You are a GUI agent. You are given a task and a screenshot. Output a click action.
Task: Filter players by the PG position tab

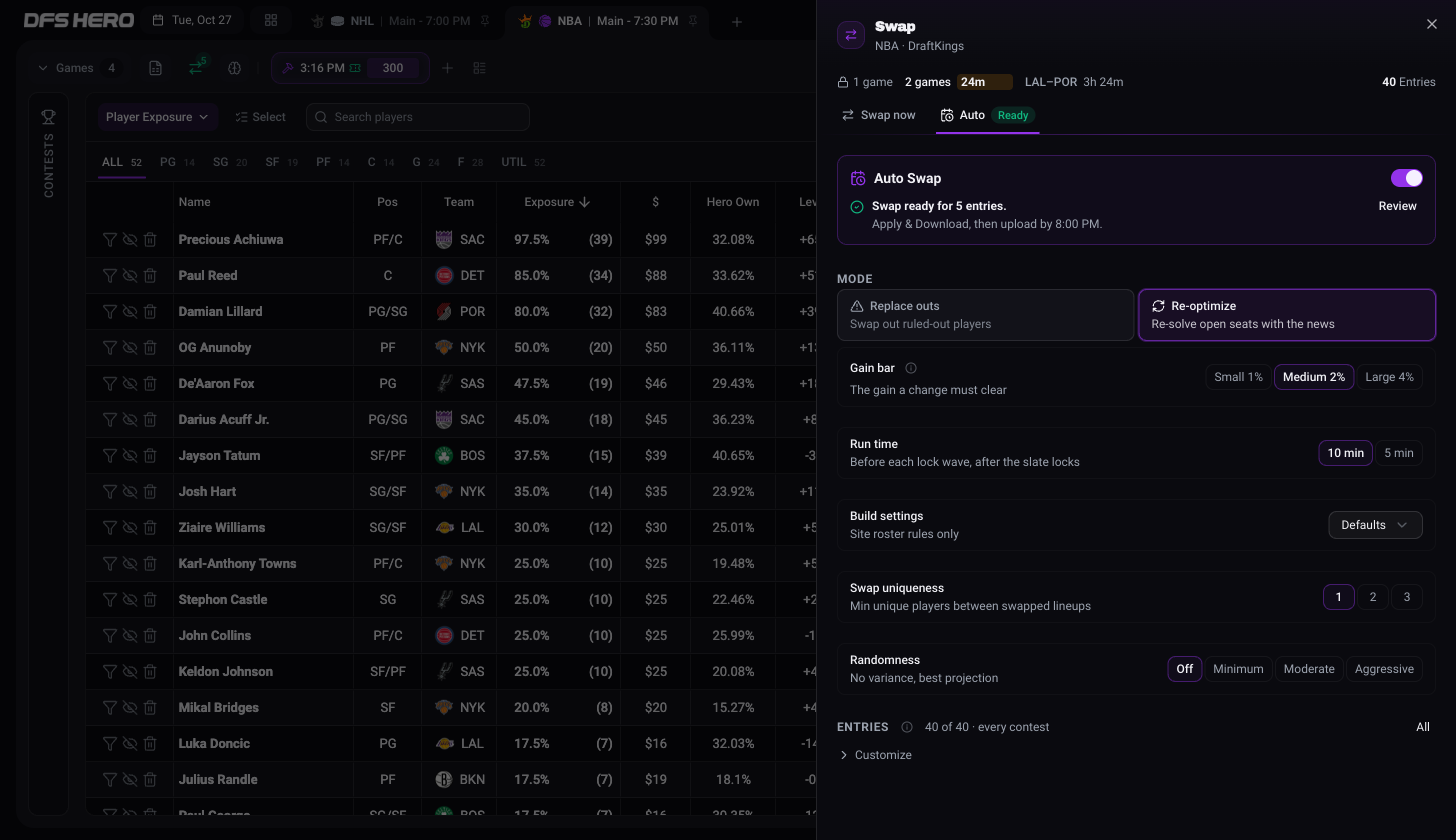coord(177,162)
